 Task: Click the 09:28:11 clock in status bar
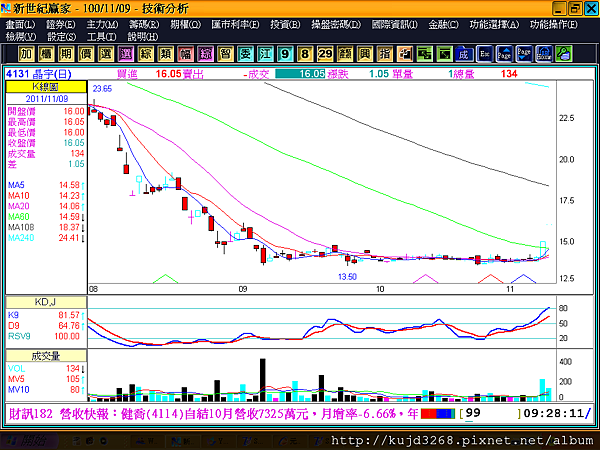click(553, 414)
